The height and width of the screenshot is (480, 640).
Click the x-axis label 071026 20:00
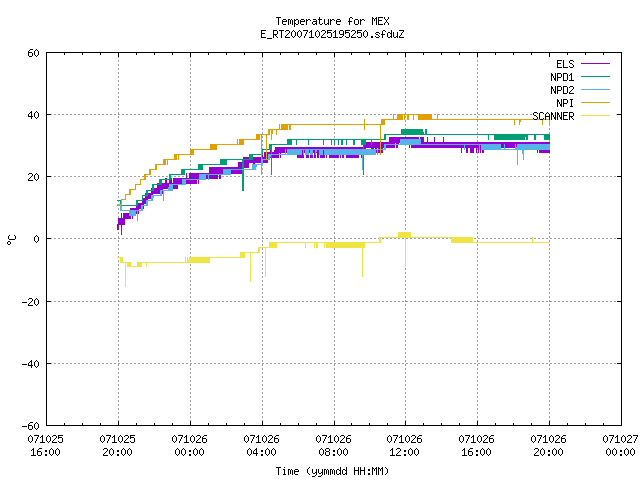click(549, 446)
